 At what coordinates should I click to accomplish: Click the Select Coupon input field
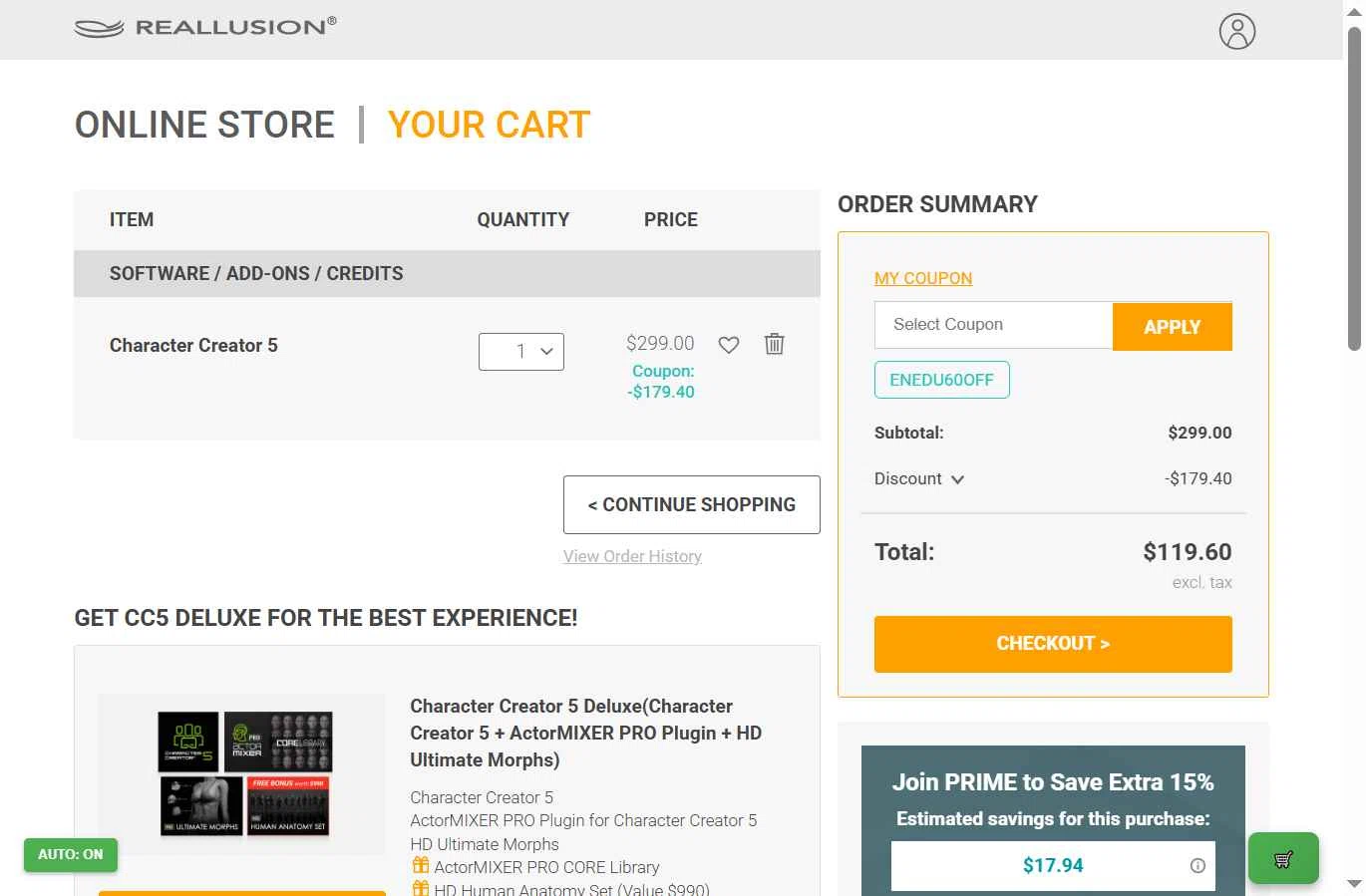993,325
